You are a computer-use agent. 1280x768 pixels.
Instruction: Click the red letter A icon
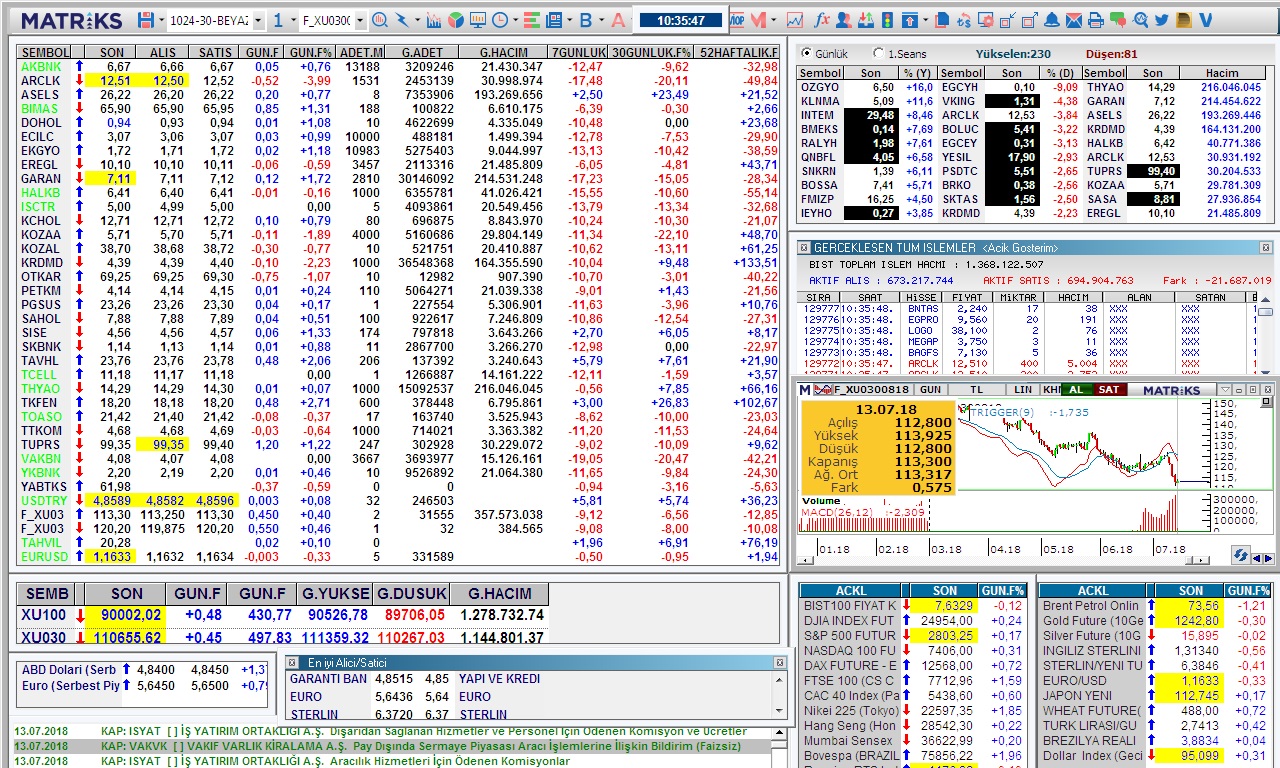618,20
